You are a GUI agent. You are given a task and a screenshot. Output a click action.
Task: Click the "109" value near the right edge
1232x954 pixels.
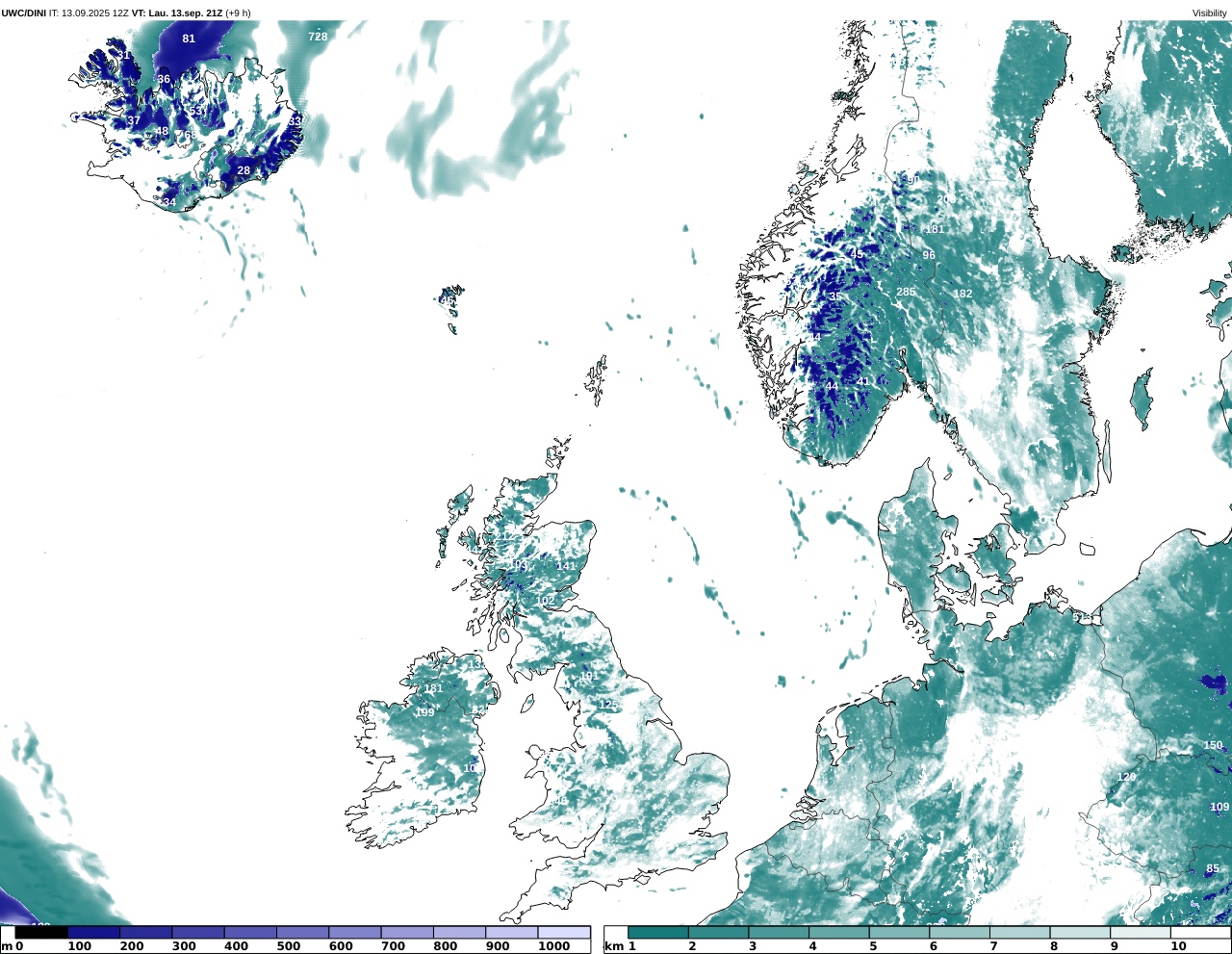[1219, 807]
